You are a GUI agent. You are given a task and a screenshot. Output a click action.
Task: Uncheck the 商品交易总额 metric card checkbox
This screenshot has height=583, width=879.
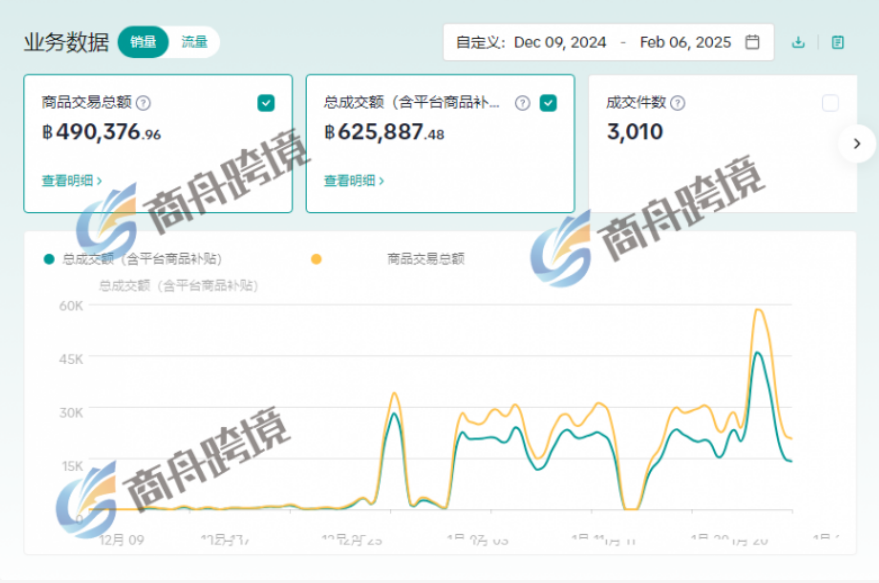[x=266, y=102]
